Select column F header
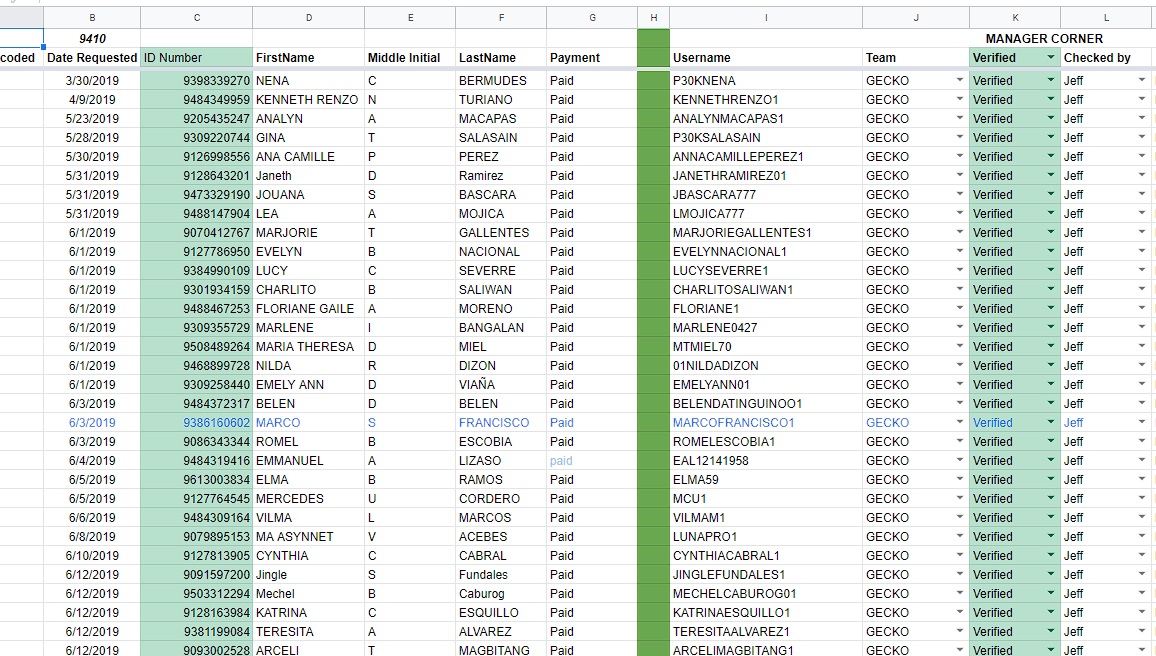This screenshot has width=1156, height=656. [x=501, y=18]
